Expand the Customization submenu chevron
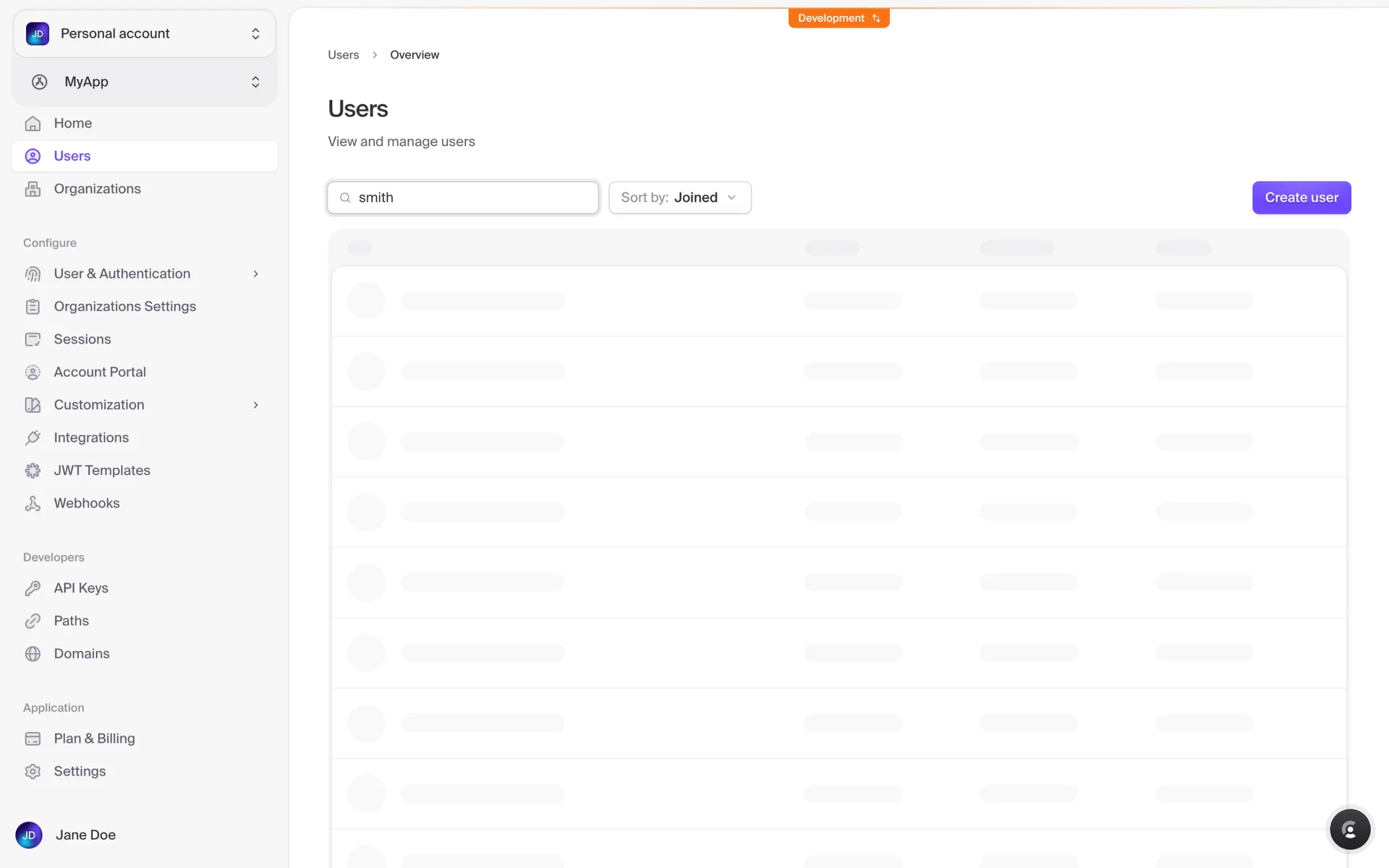 (x=255, y=405)
